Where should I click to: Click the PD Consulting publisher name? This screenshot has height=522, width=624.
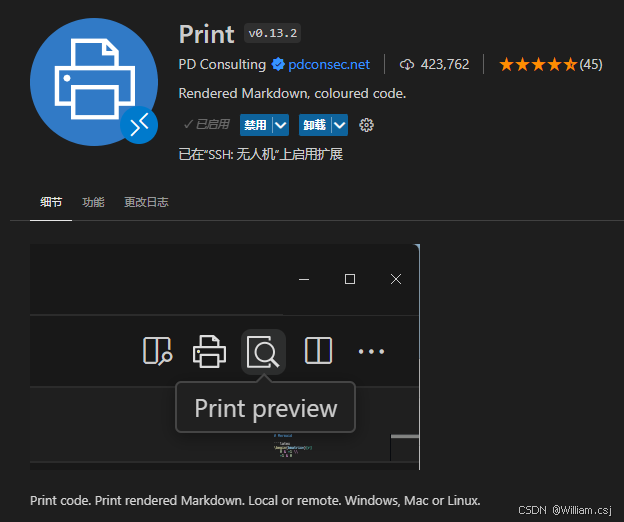tap(222, 64)
